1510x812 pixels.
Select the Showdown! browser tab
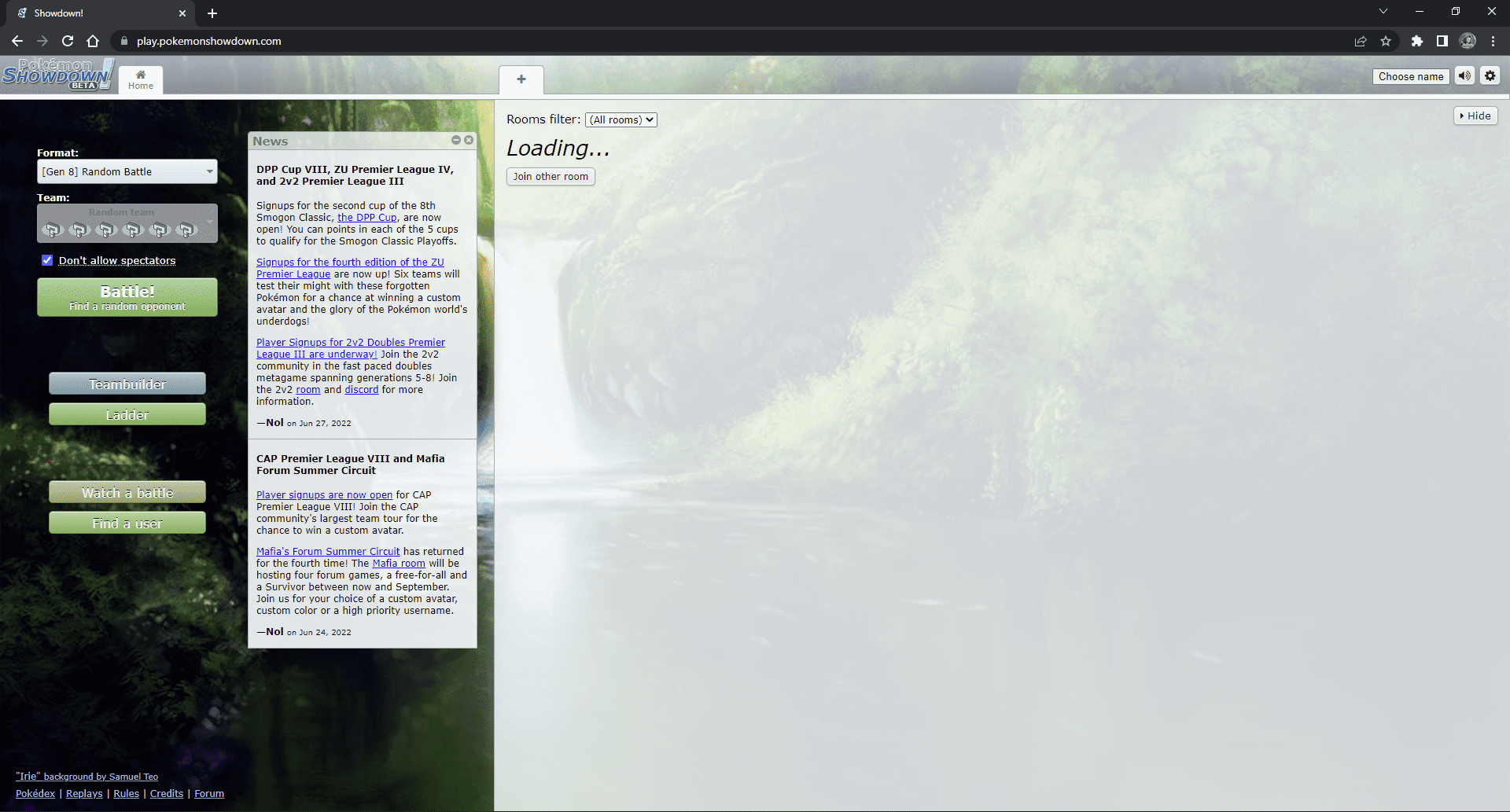(101, 13)
